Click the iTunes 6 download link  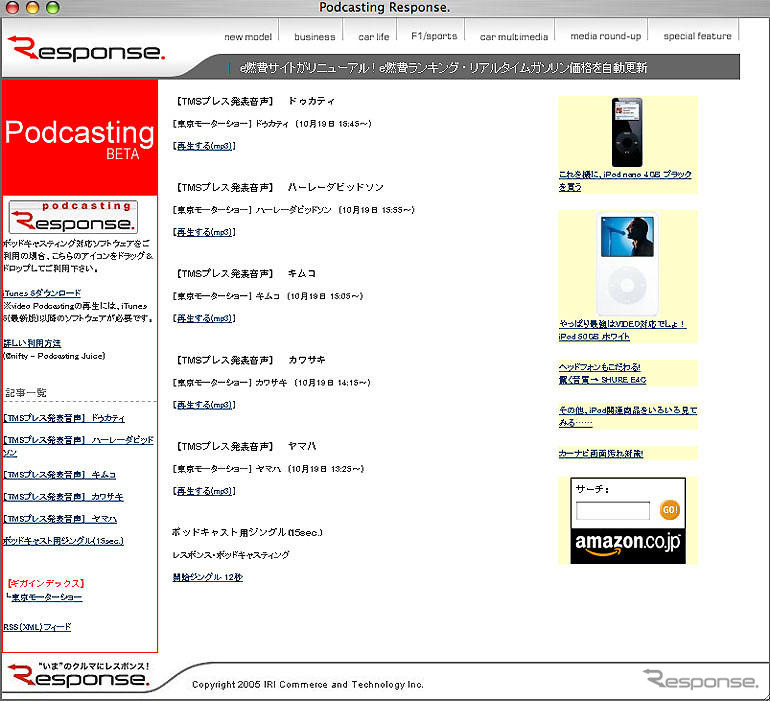(42, 293)
